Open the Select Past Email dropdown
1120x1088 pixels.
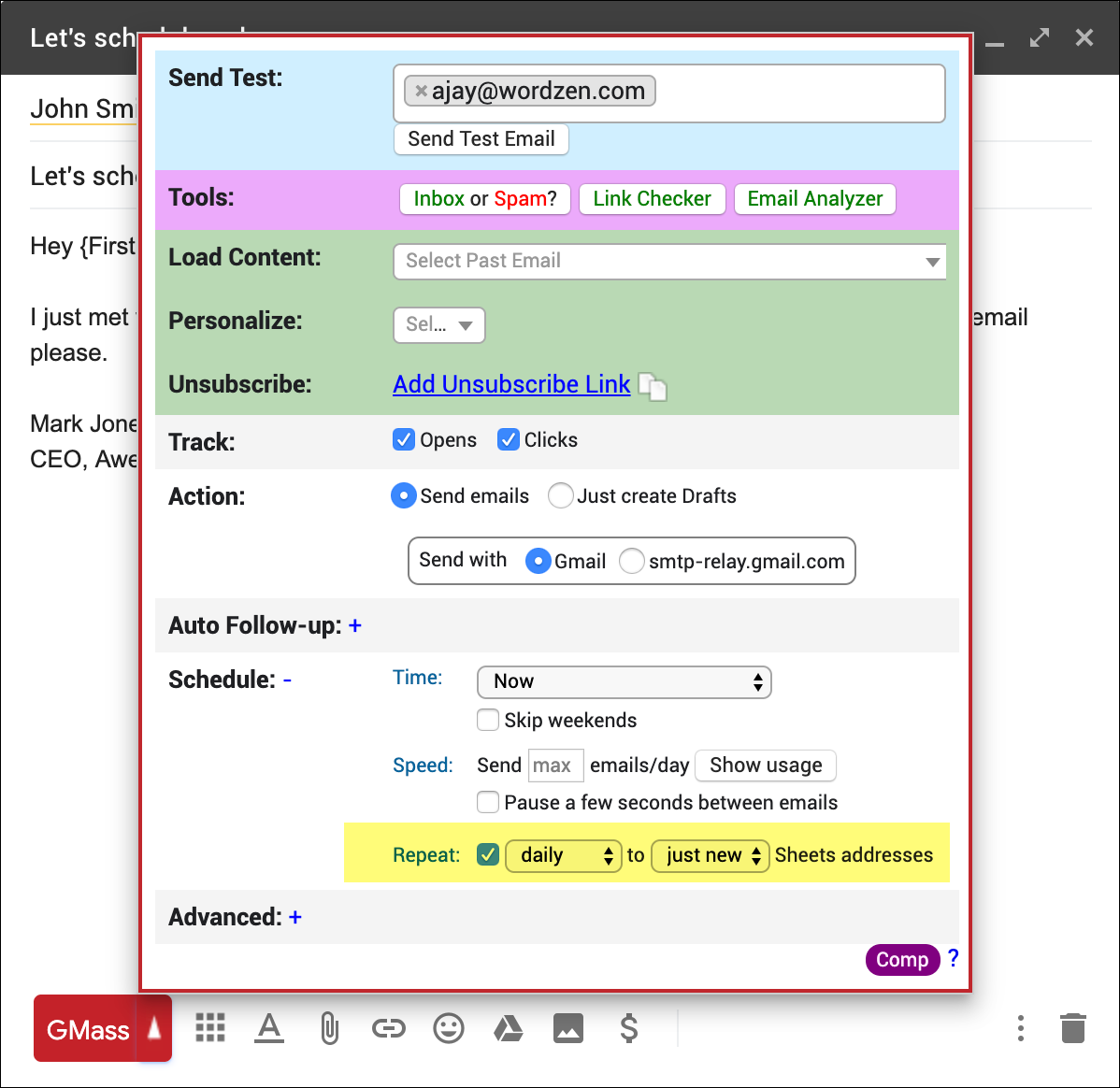click(669, 261)
